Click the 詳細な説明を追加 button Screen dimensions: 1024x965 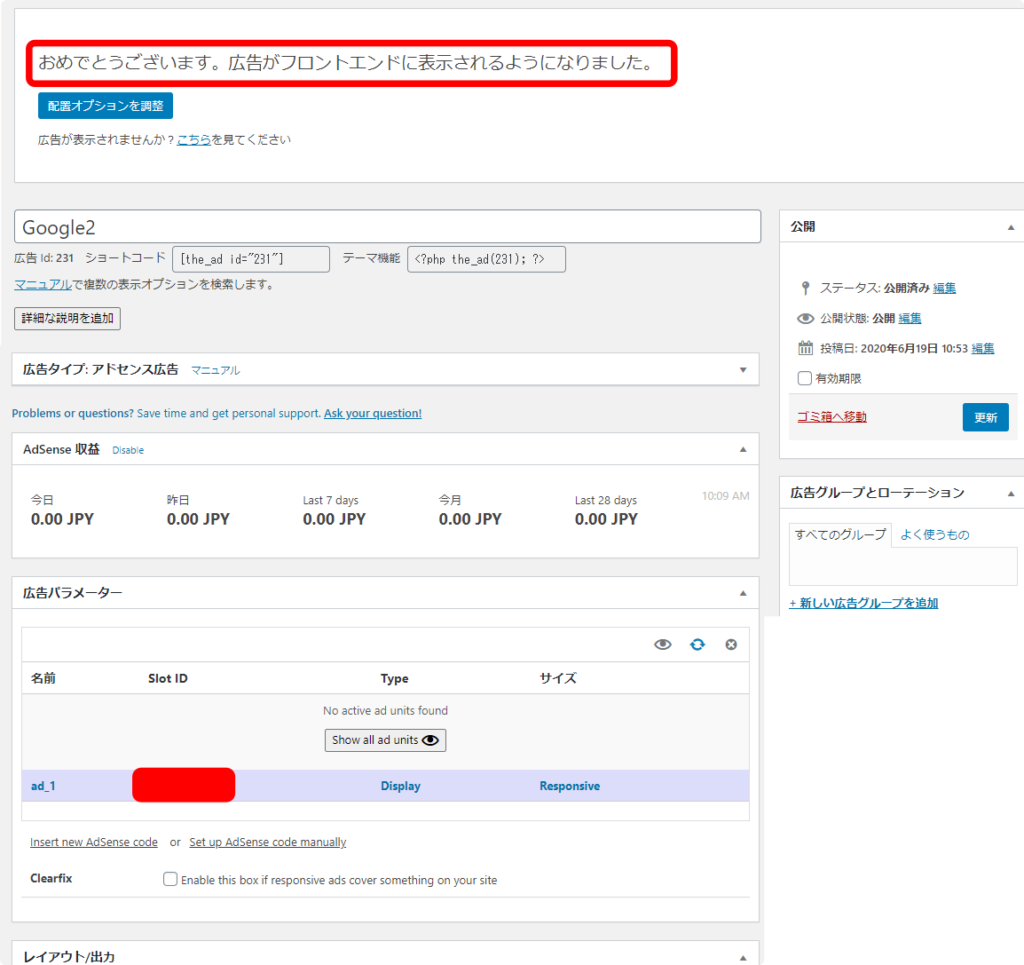coord(67,318)
